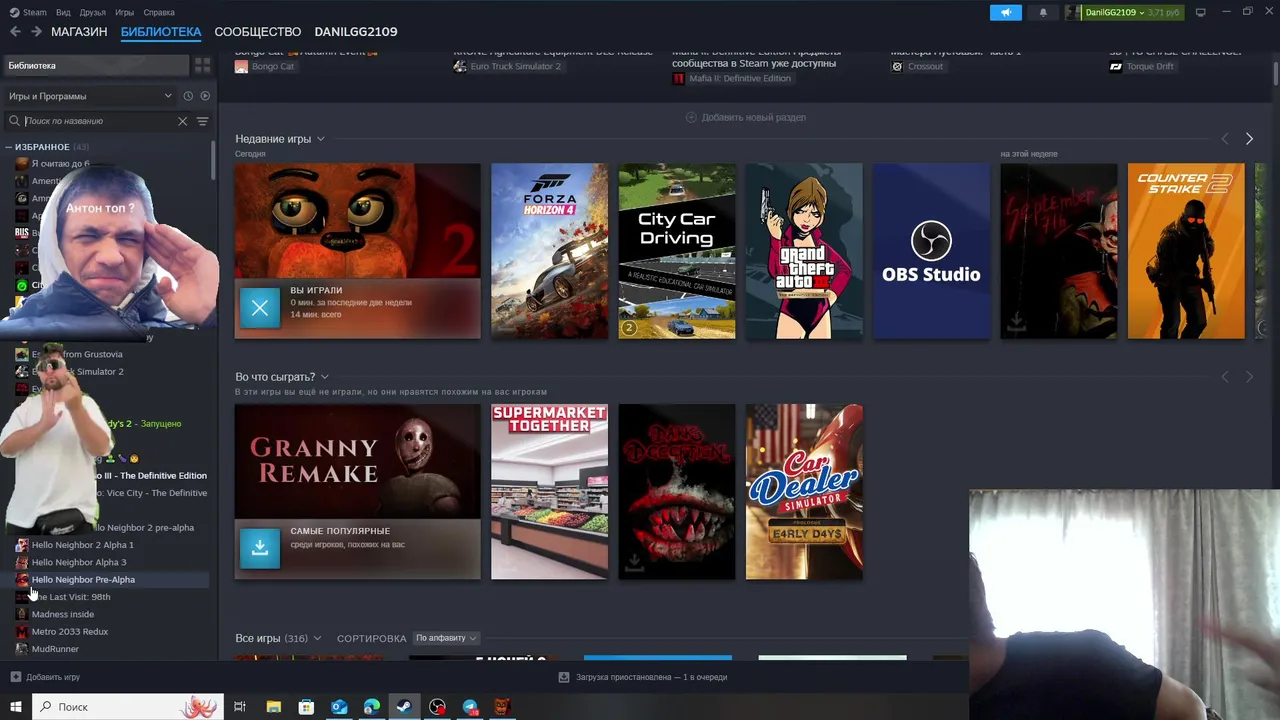The width and height of the screenshot is (1280, 720).
Task: Open DANILGG2109 profile tab
Action: click(356, 32)
